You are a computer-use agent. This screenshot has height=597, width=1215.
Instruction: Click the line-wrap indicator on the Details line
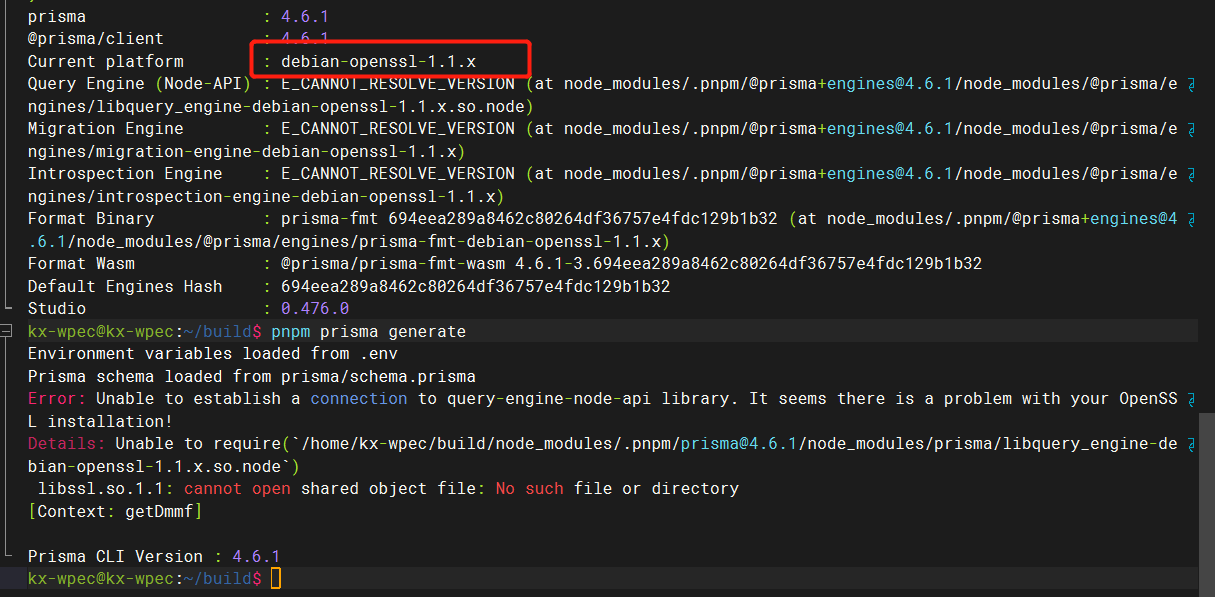click(1191, 444)
